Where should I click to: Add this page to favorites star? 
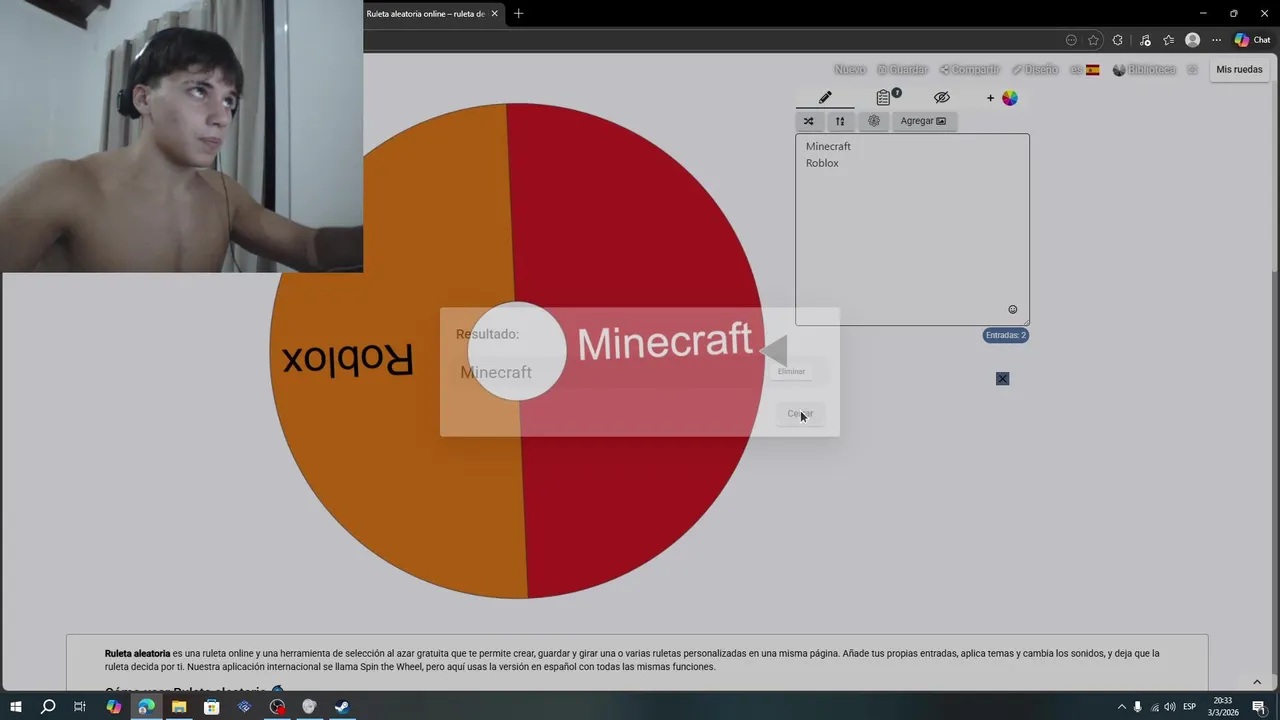click(x=1093, y=40)
